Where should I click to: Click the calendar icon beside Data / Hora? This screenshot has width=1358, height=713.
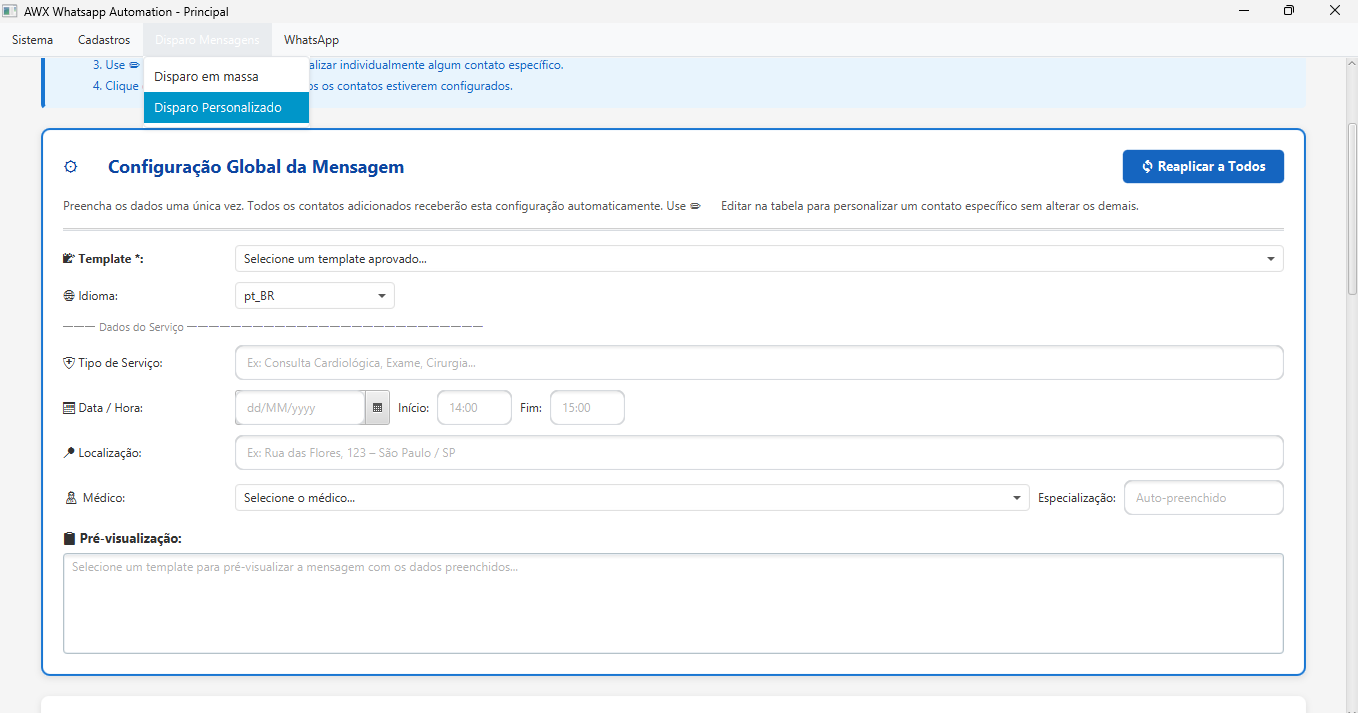coord(68,407)
